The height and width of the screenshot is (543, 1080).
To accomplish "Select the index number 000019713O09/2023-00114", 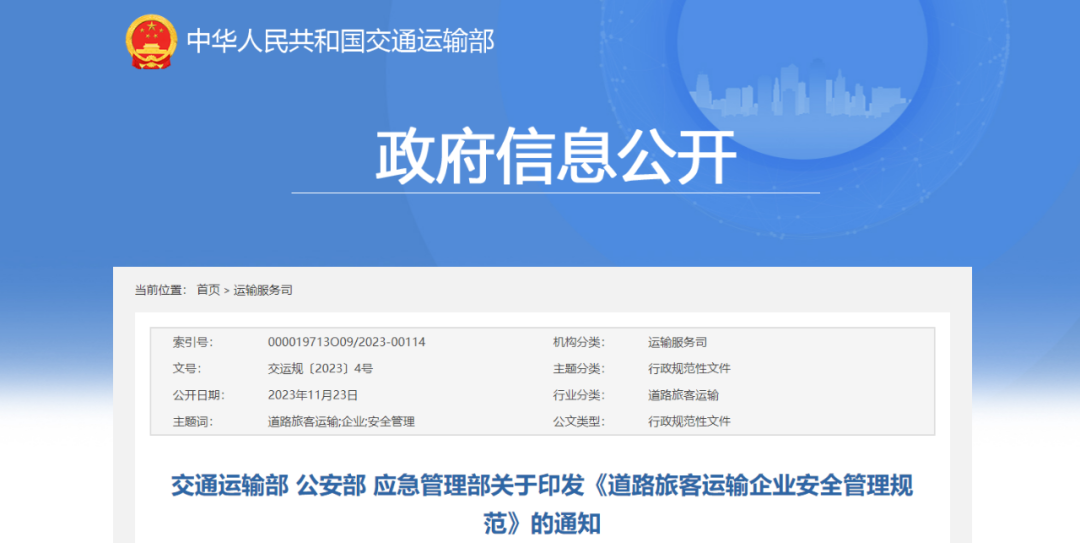I will click(346, 342).
